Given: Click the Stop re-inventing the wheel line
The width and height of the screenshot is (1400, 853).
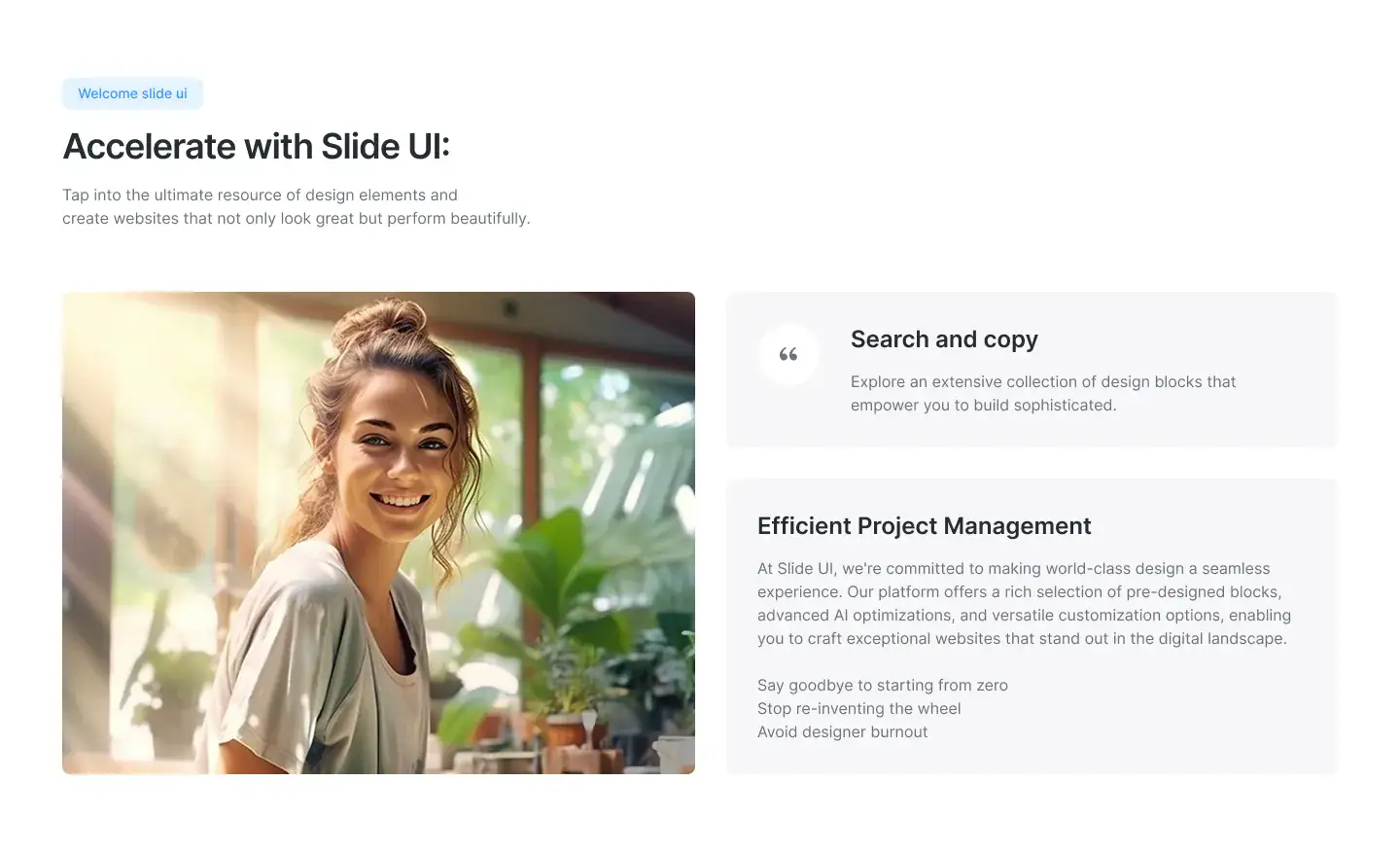Looking at the screenshot, I should 859,708.
